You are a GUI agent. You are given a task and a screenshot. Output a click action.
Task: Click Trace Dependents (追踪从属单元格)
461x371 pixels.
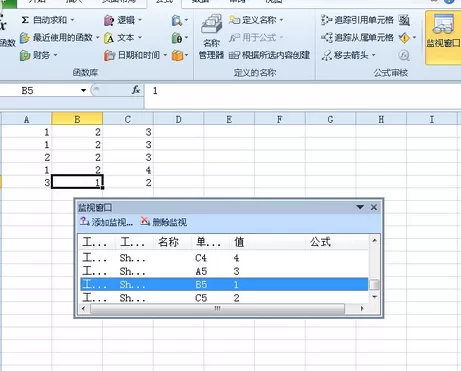pos(357,37)
